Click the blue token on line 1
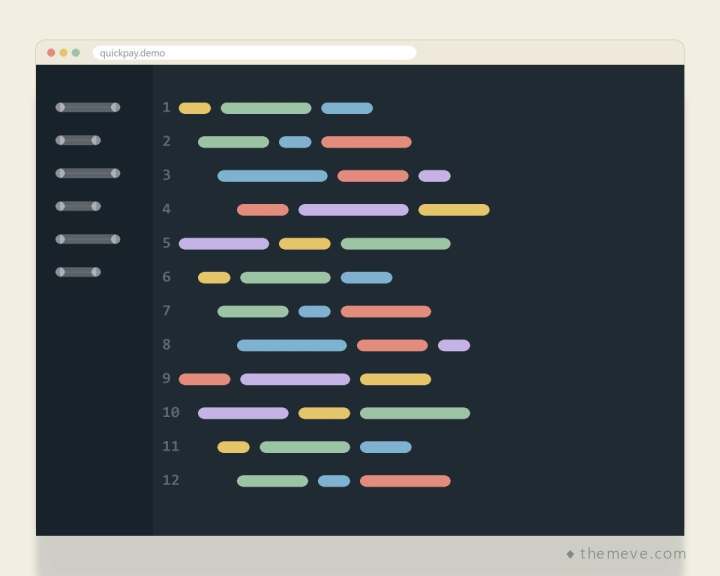 pos(347,108)
